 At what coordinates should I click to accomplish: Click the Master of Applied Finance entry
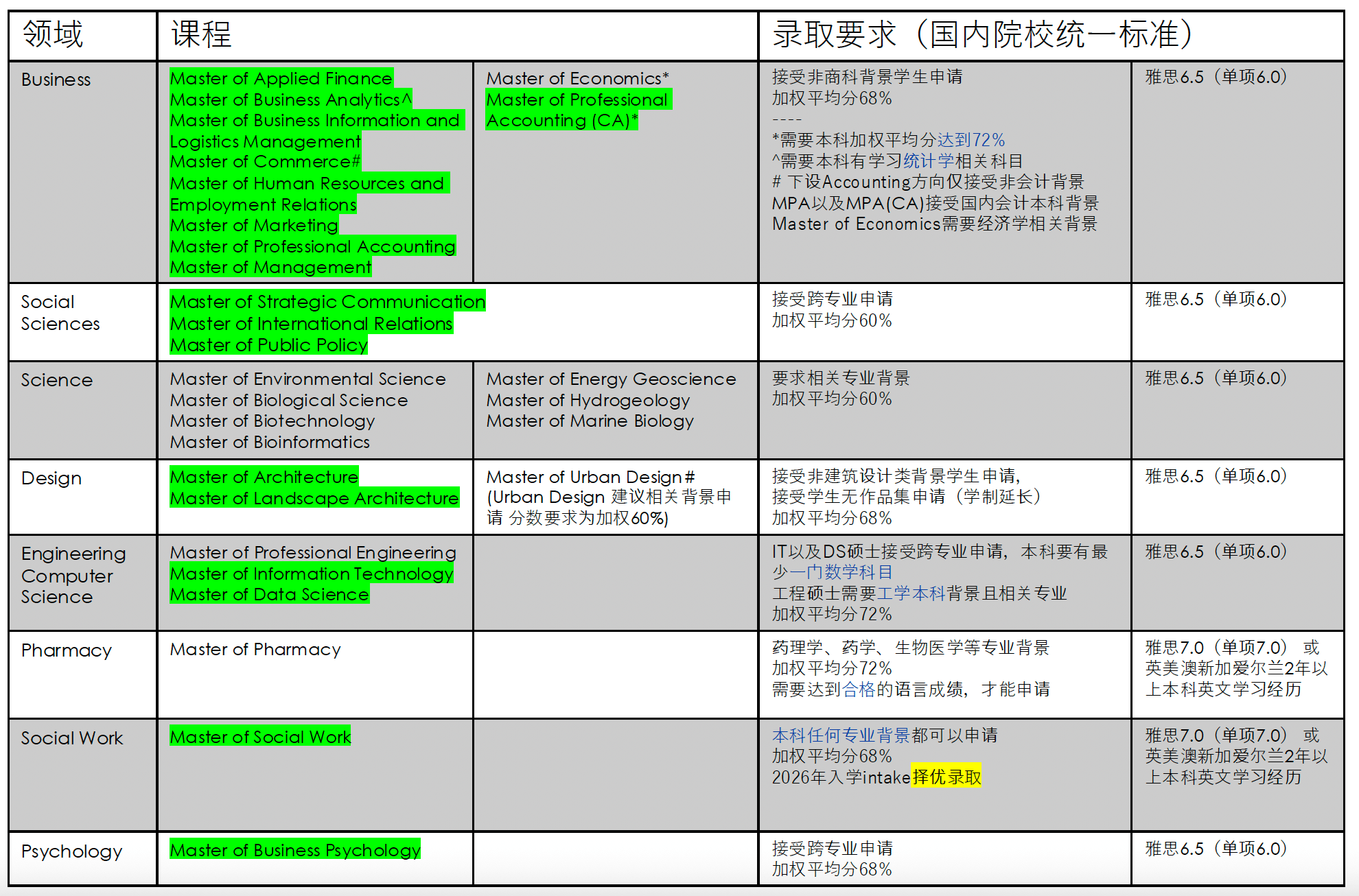coord(281,78)
